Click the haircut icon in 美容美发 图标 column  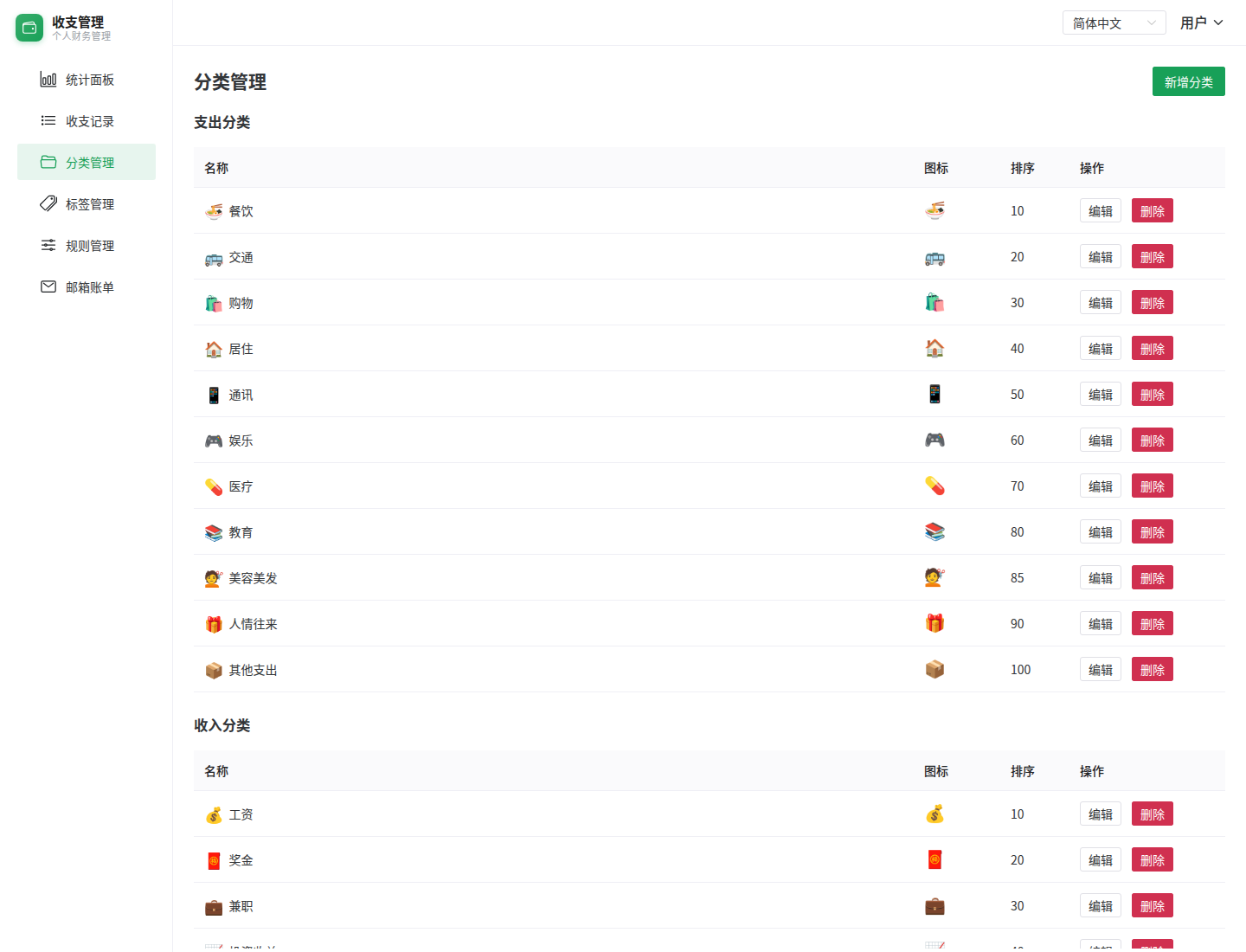[934, 577]
